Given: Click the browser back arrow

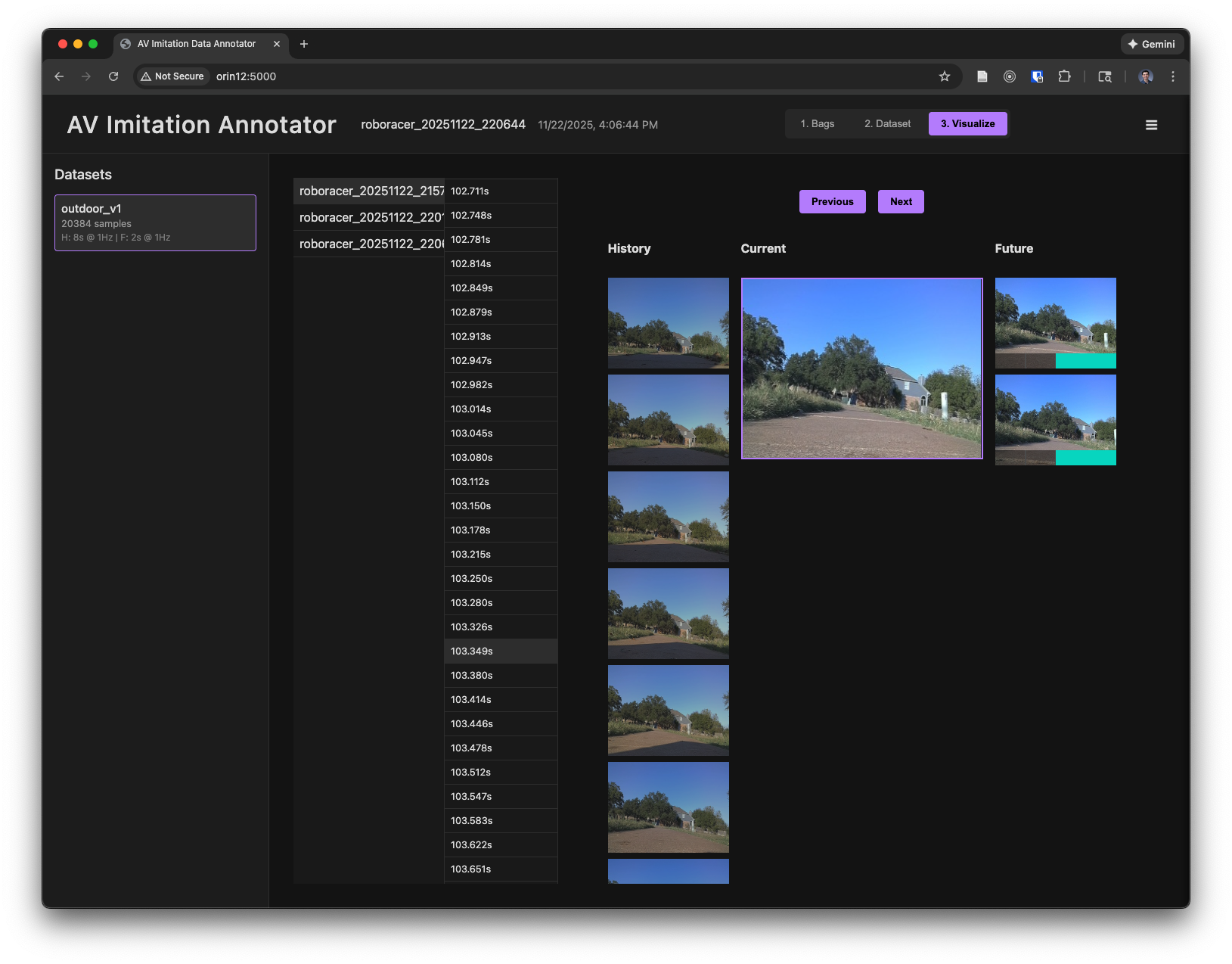Looking at the screenshot, I should 59,76.
